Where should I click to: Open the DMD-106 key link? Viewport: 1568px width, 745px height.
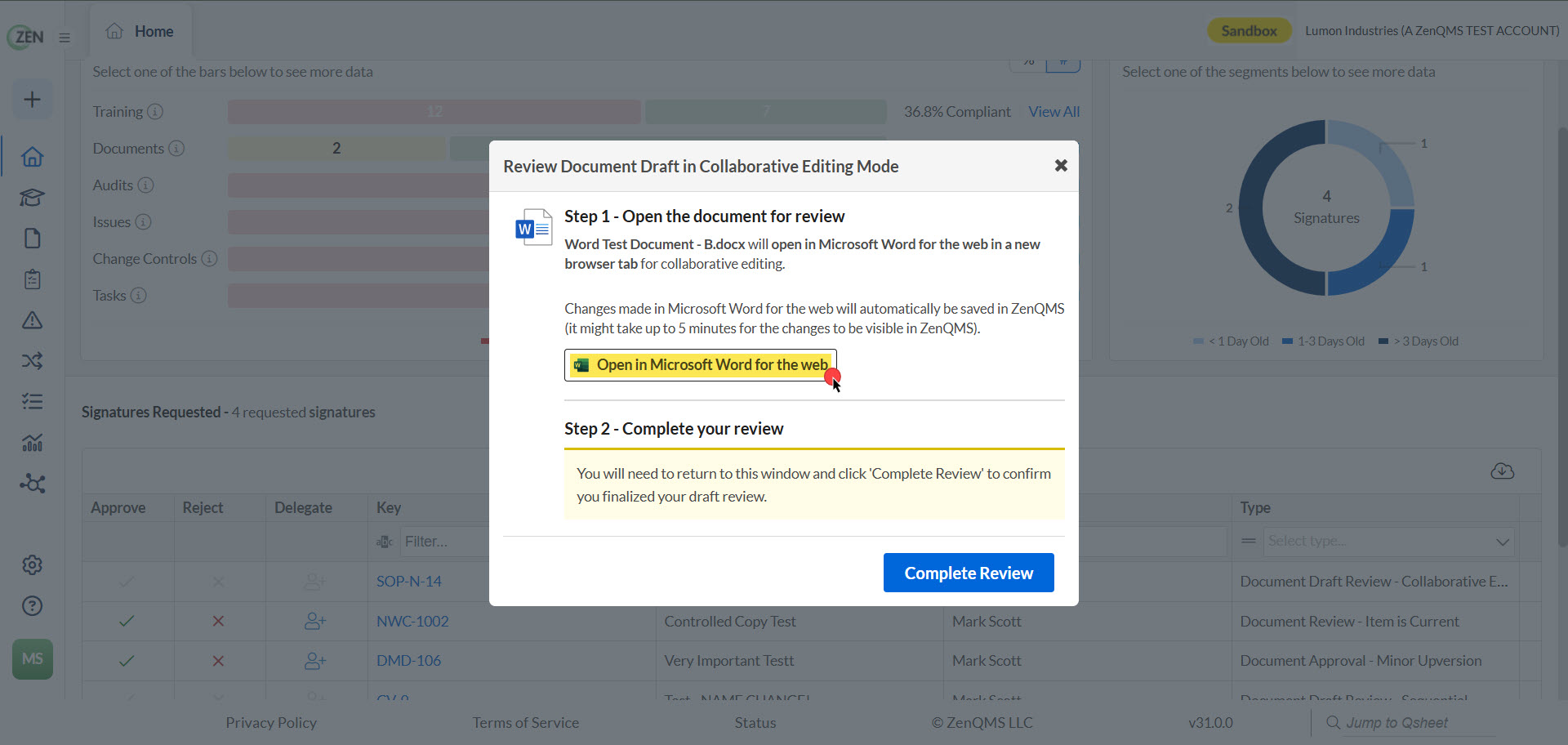[408, 660]
